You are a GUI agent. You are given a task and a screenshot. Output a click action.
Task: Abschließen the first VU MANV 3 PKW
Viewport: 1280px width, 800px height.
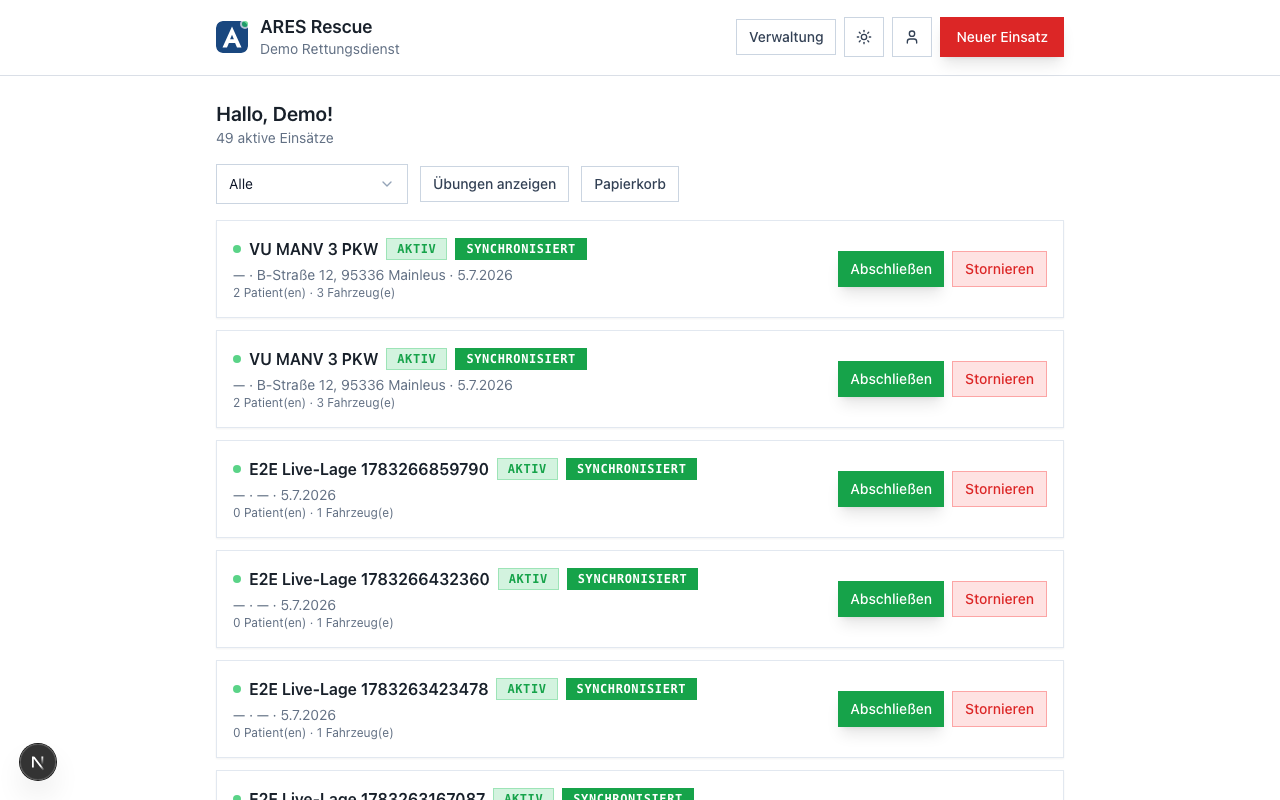tap(891, 269)
